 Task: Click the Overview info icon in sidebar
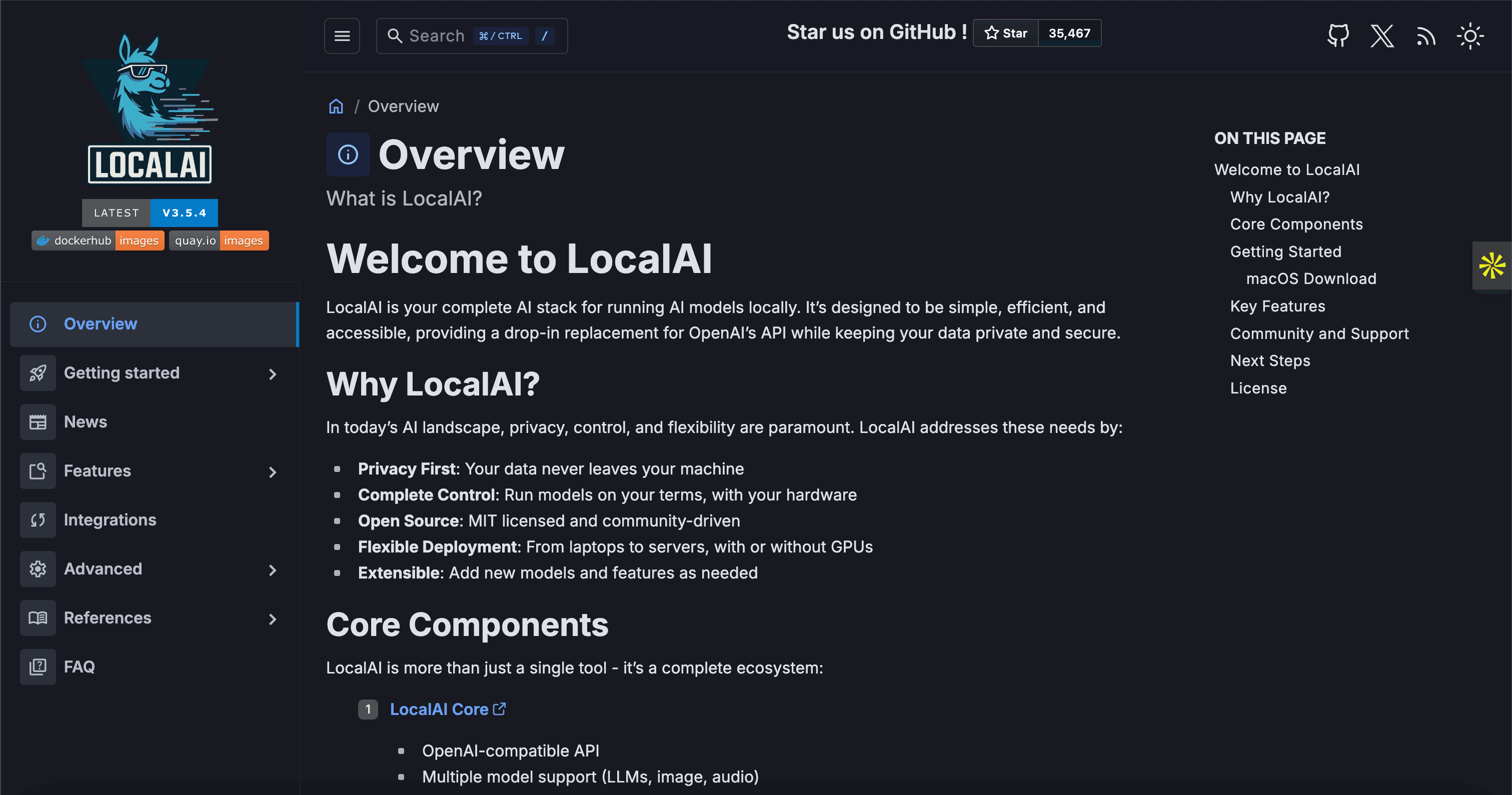[38, 324]
